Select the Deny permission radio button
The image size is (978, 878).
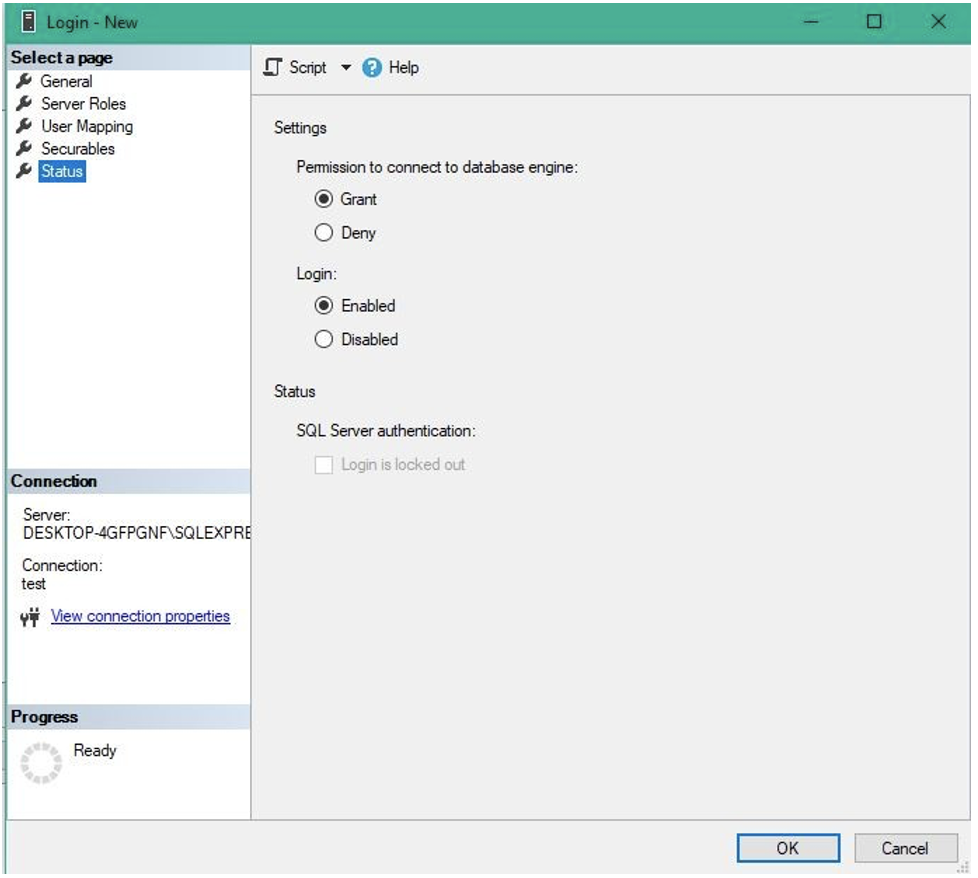tap(323, 233)
